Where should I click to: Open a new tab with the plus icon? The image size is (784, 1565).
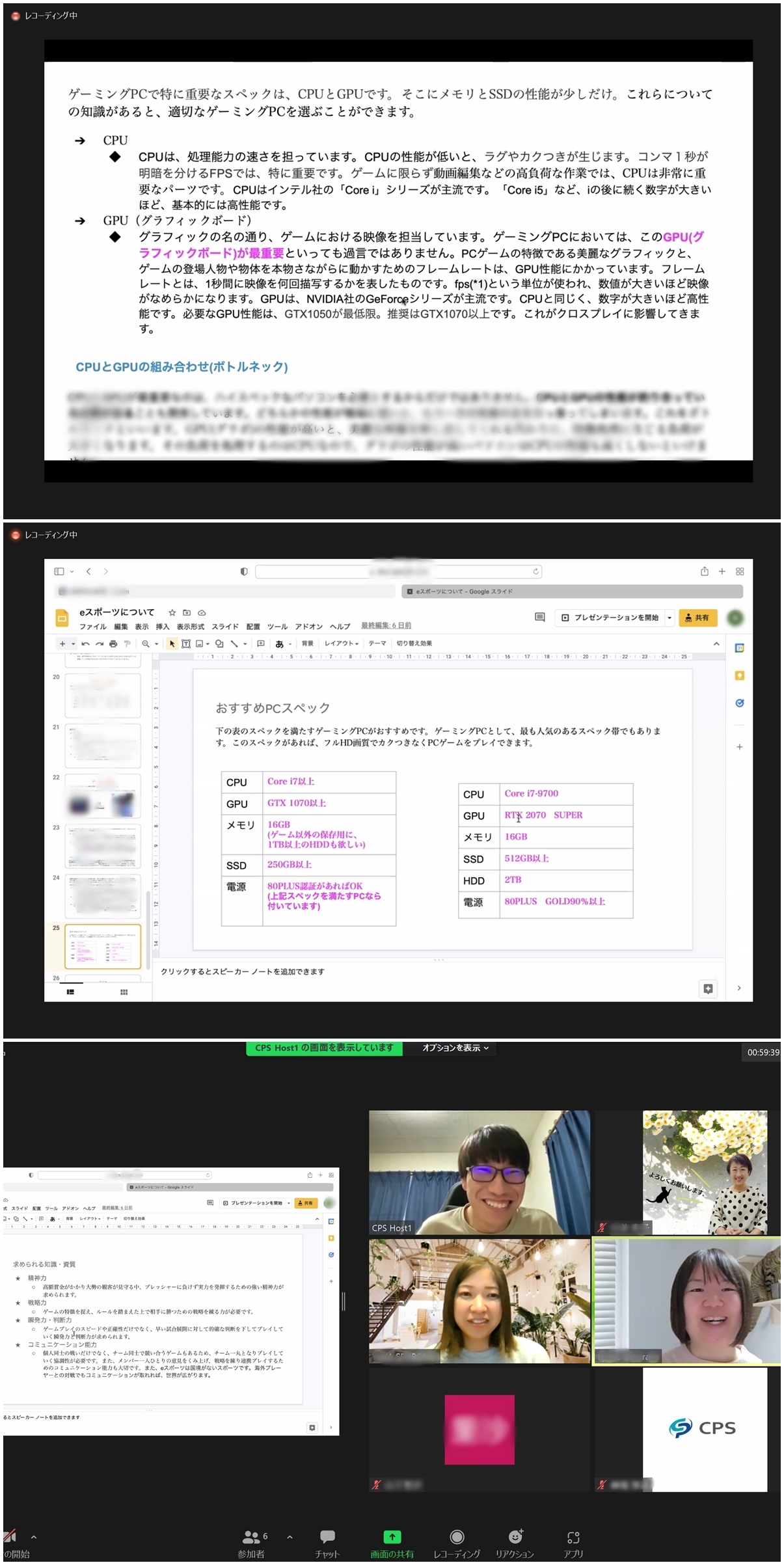pos(722,571)
